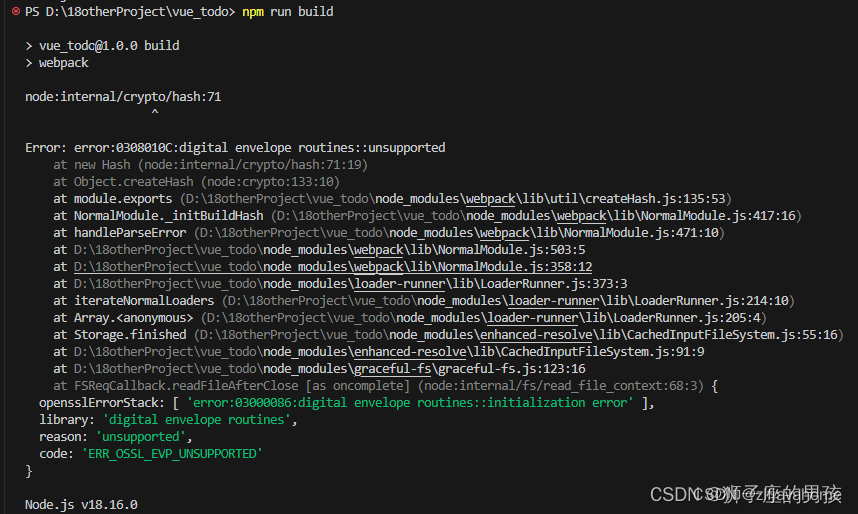This screenshot has width=858, height=514.
Task: Open the createHash.js:135:53 file link
Action: (455, 199)
